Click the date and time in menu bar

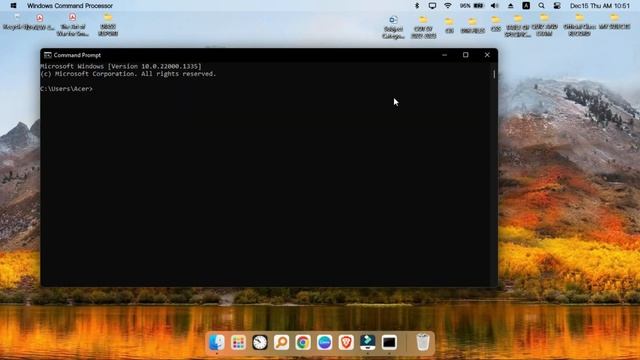[x=600, y=6]
